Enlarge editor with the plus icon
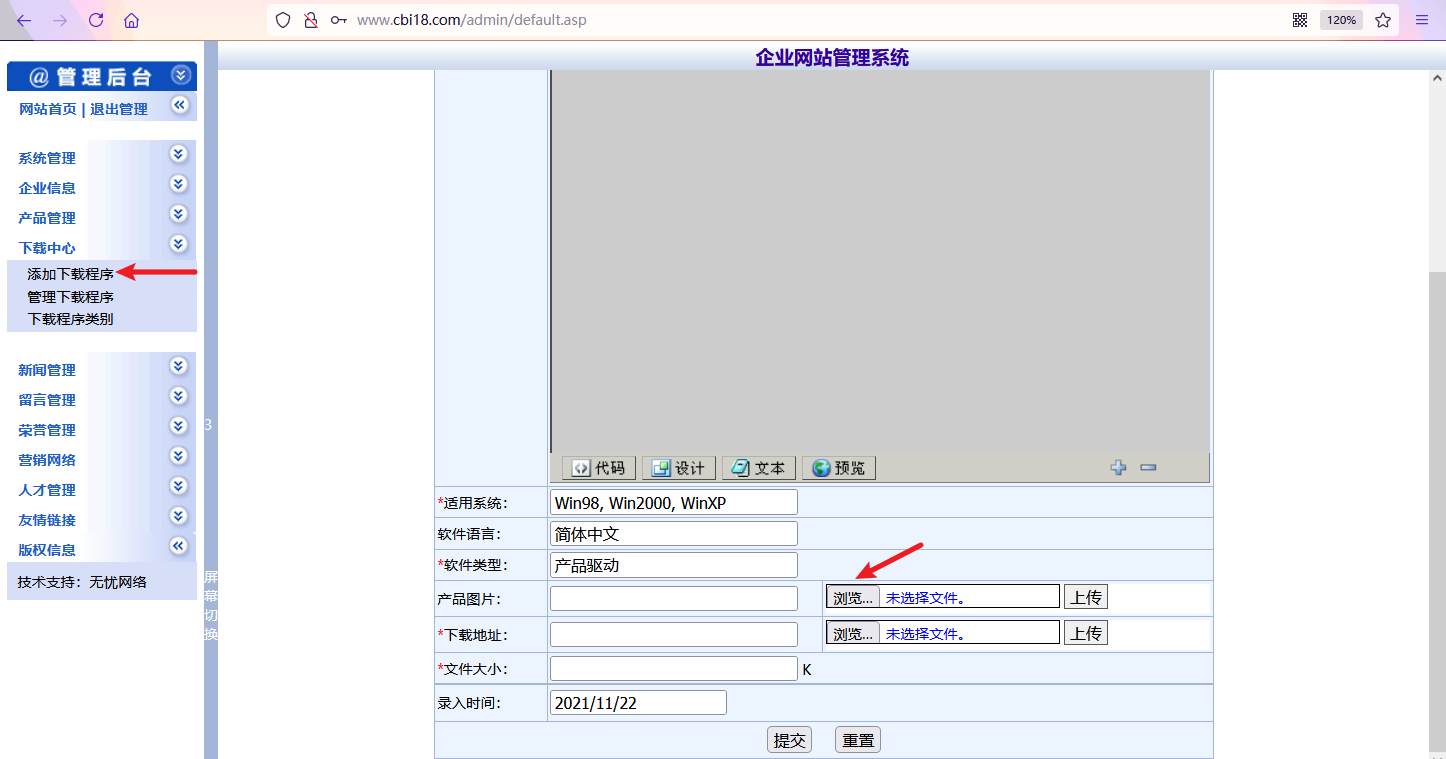This screenshot has height=759, width=1446. point(1119,467)
